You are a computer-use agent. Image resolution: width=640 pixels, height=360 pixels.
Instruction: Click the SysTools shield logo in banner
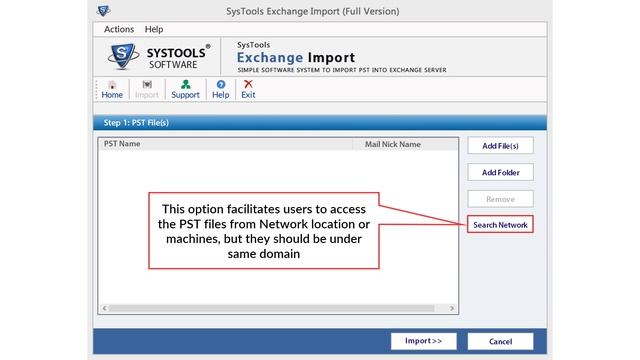(x=123, y=56)
